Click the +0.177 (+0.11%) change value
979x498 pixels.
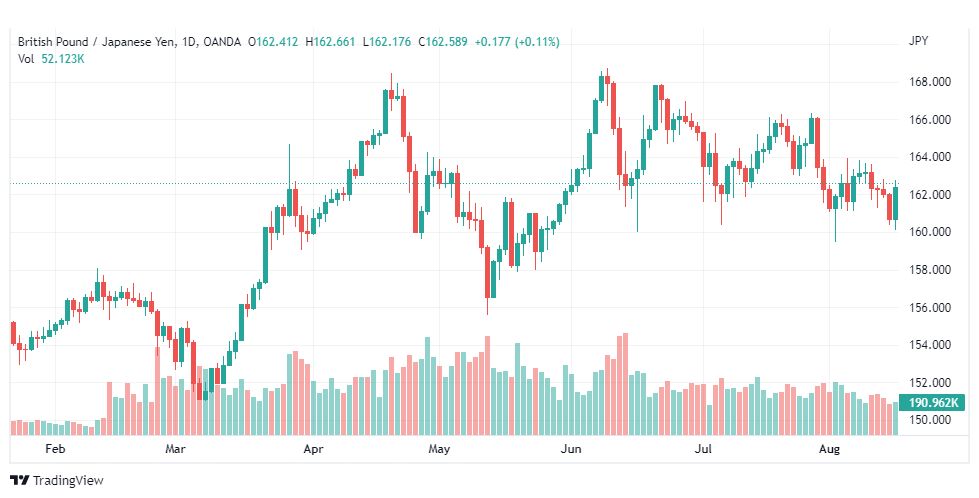pos(517,42)
